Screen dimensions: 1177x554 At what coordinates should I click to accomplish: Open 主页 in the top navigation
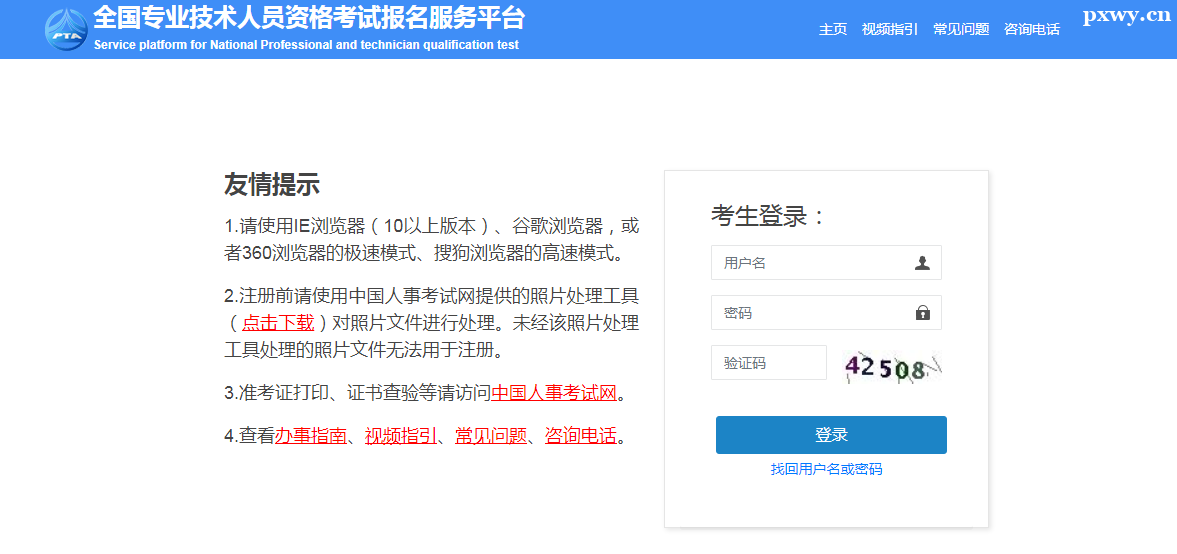832,29
